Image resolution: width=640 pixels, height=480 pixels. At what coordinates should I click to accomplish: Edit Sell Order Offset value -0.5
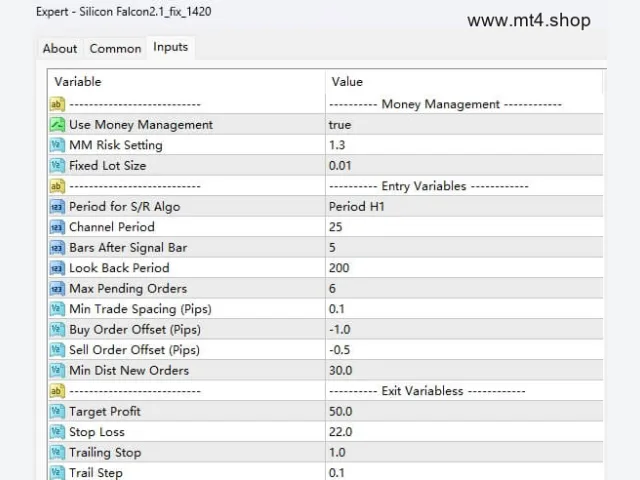click(x=340, y=350)
